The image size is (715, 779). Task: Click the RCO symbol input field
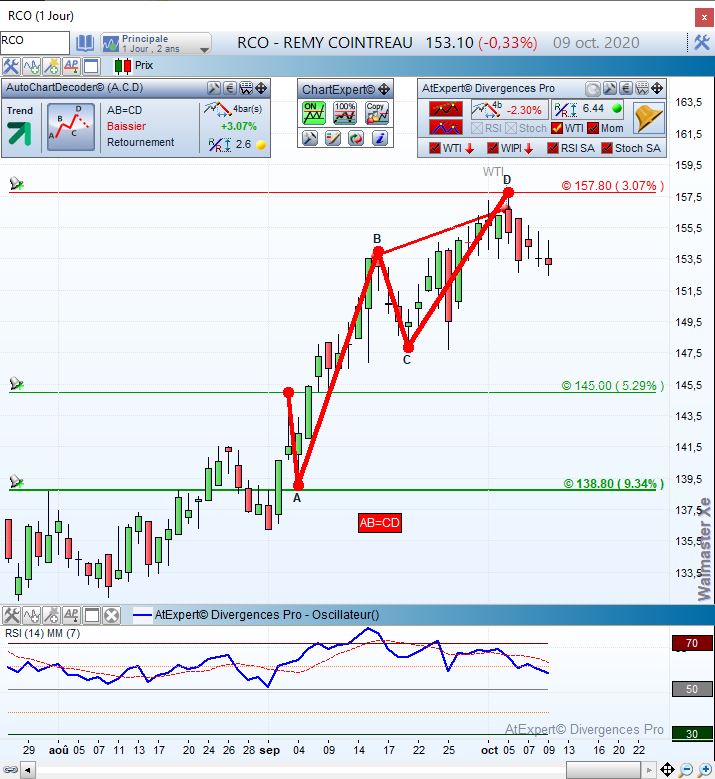click(34, 42)
